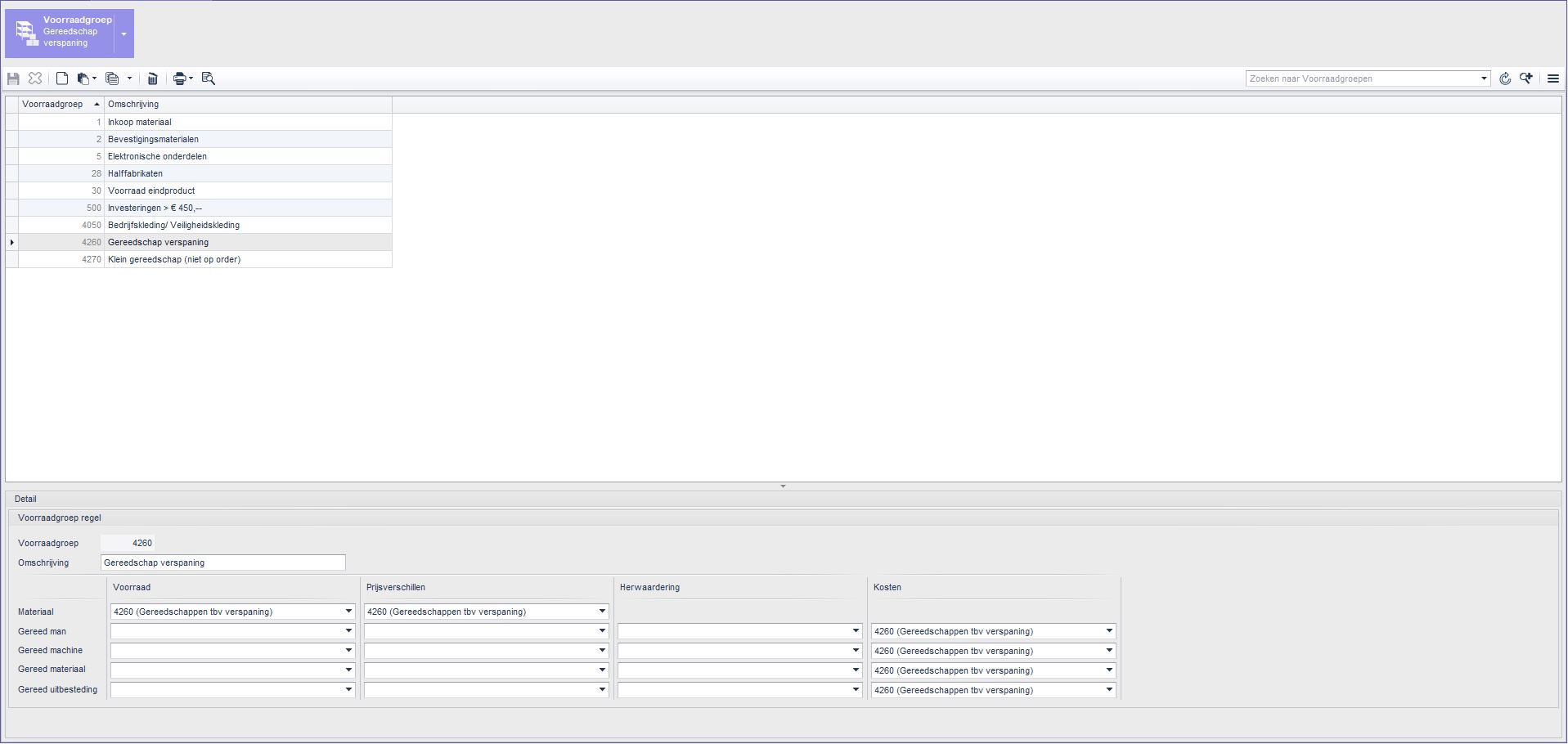Select row 'Elektronische onderdelen'
Viewport: 1568px width, 744px height.
tap(199, 156)
